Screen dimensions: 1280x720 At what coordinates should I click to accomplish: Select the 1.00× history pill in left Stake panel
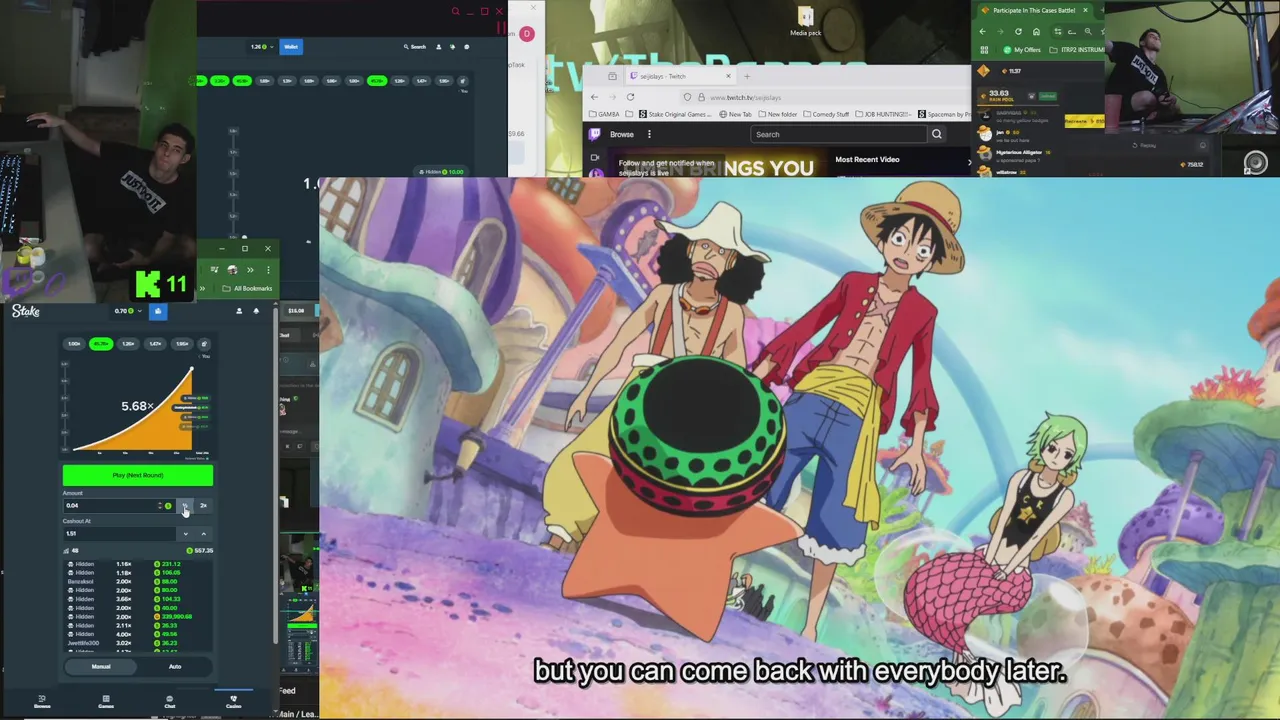coord(74,344)
